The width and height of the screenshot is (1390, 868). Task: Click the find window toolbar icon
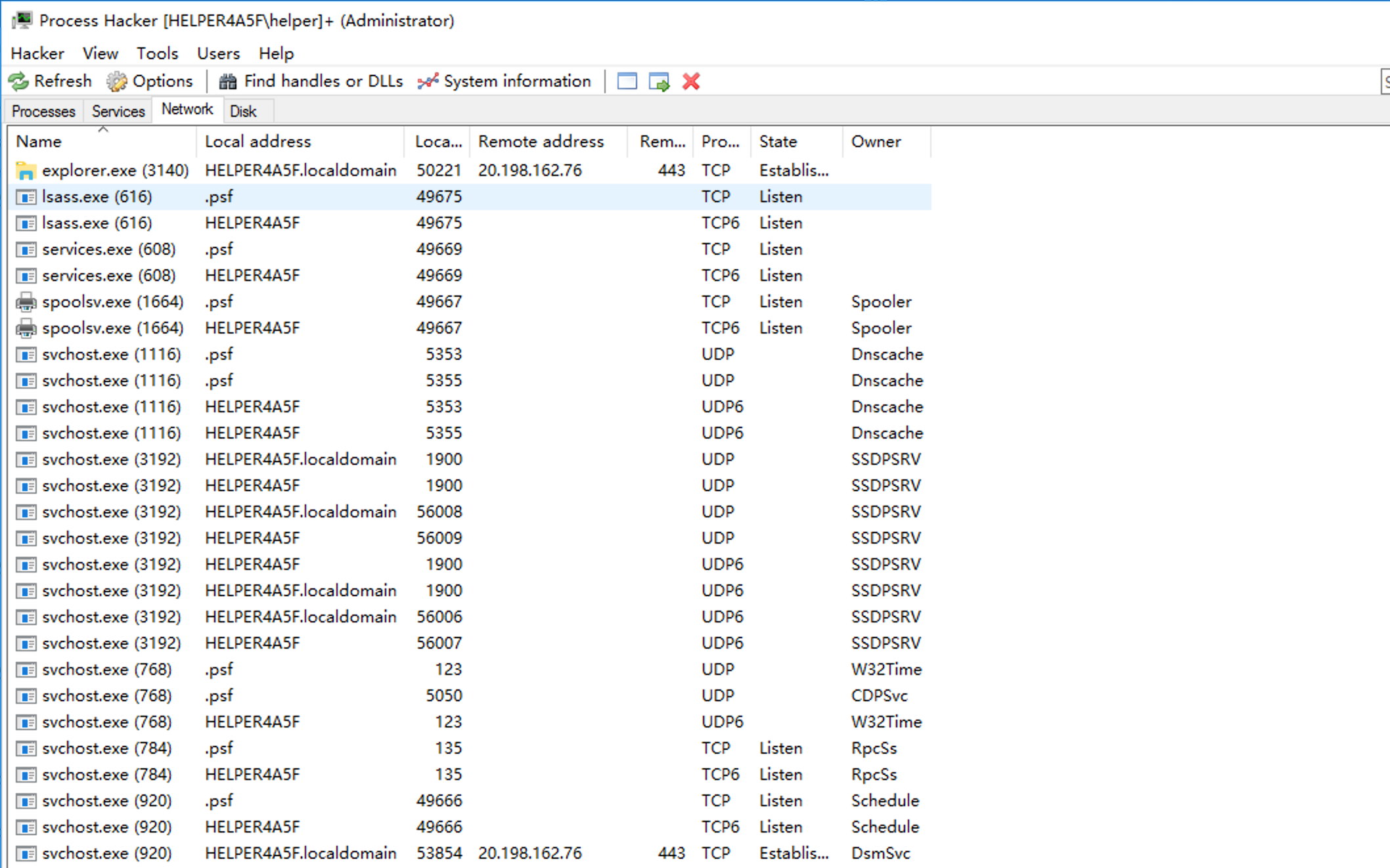click(627, 81)
